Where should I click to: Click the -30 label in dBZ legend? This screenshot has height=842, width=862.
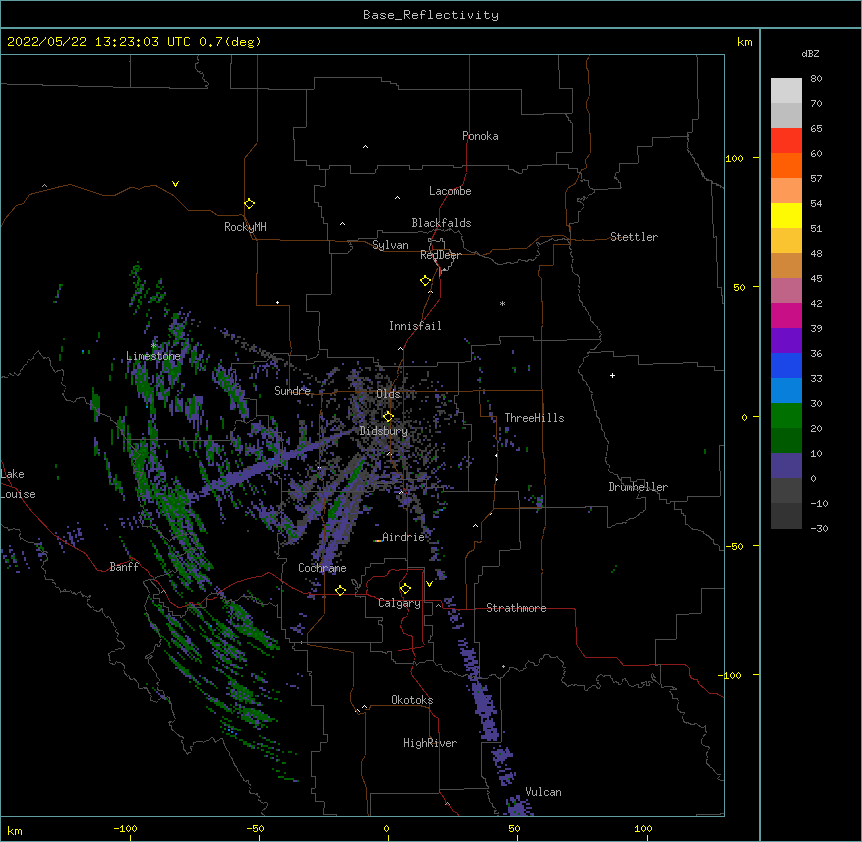click(x=819, y=528)
